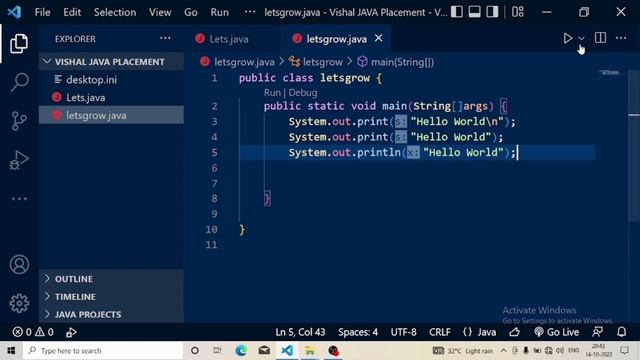Toggle Primary Side Bar layout icon
The width and height of the screenshot is (640, 360).
point(457,12)
